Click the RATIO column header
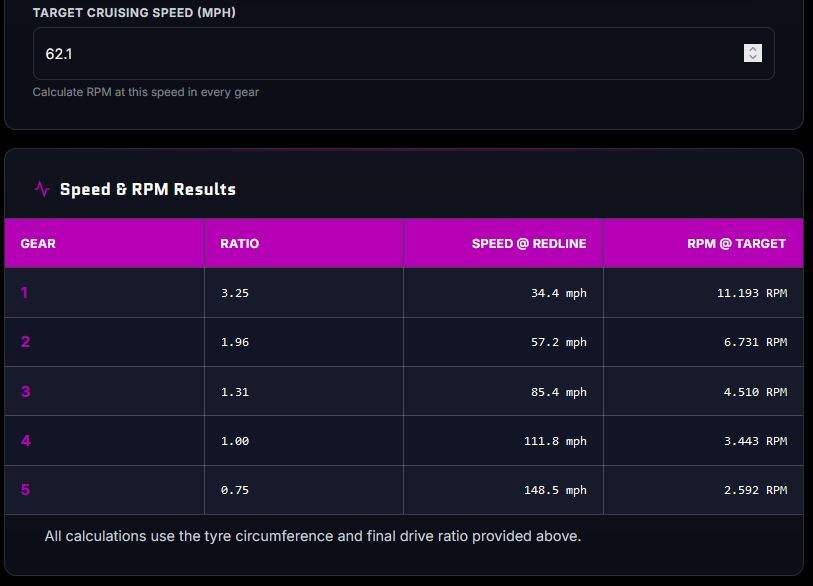The height and width of the screenshot is (586, 813). [240, 243]
